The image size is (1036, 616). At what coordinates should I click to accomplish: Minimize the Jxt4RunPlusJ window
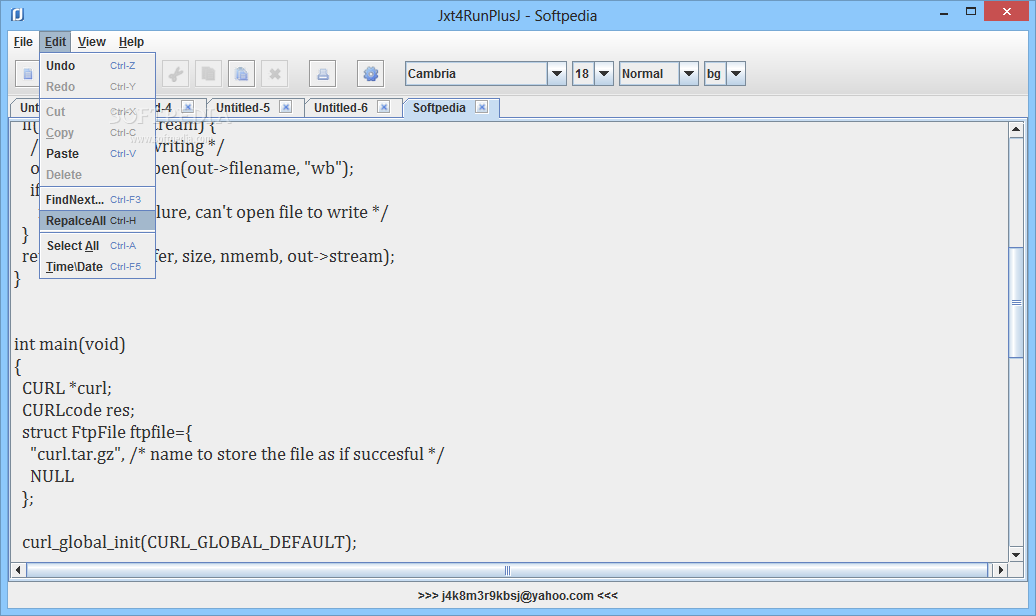pyautogui.click(x=944, y=13)
